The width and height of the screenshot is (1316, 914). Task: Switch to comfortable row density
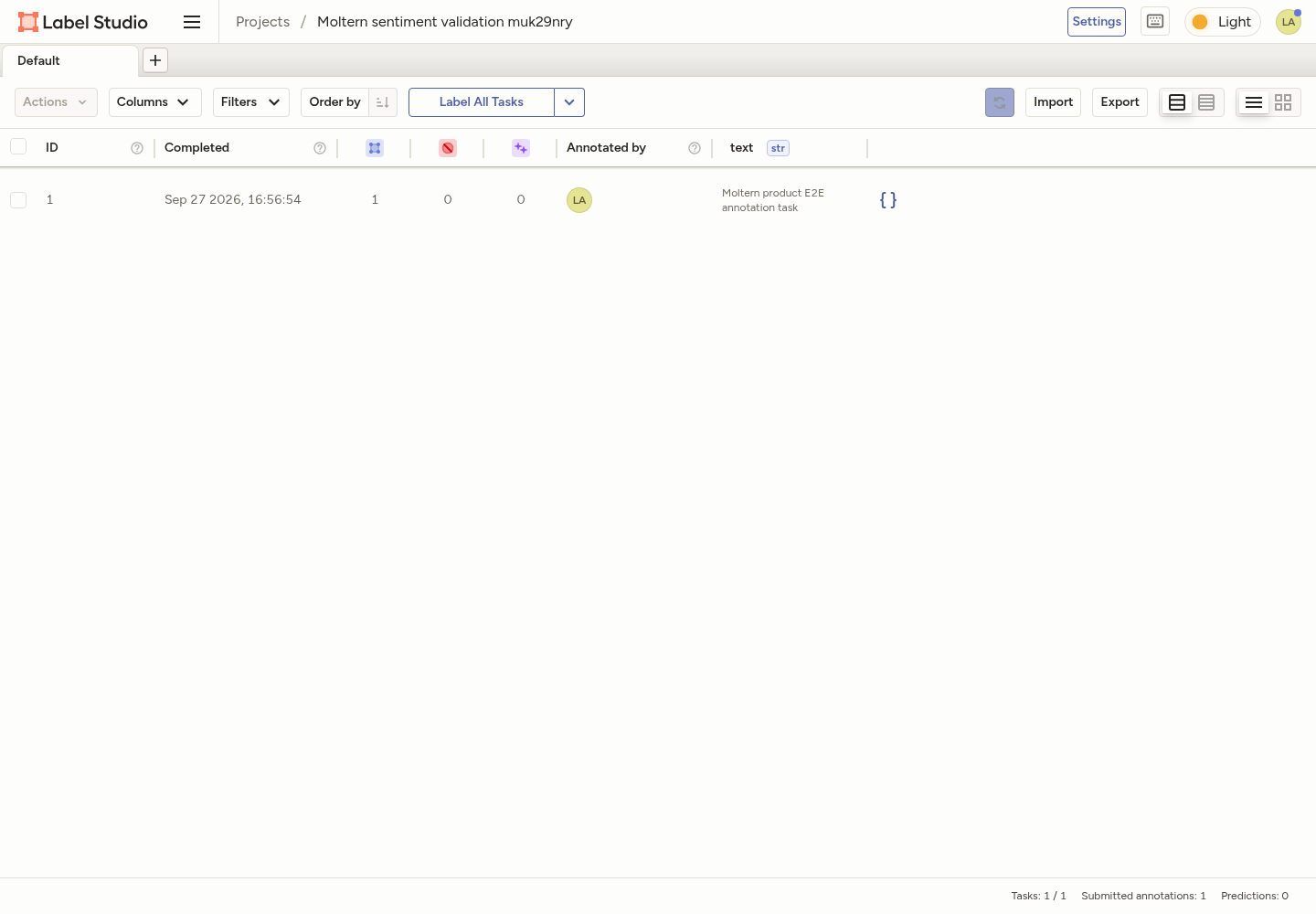[x=1177, y=102]
